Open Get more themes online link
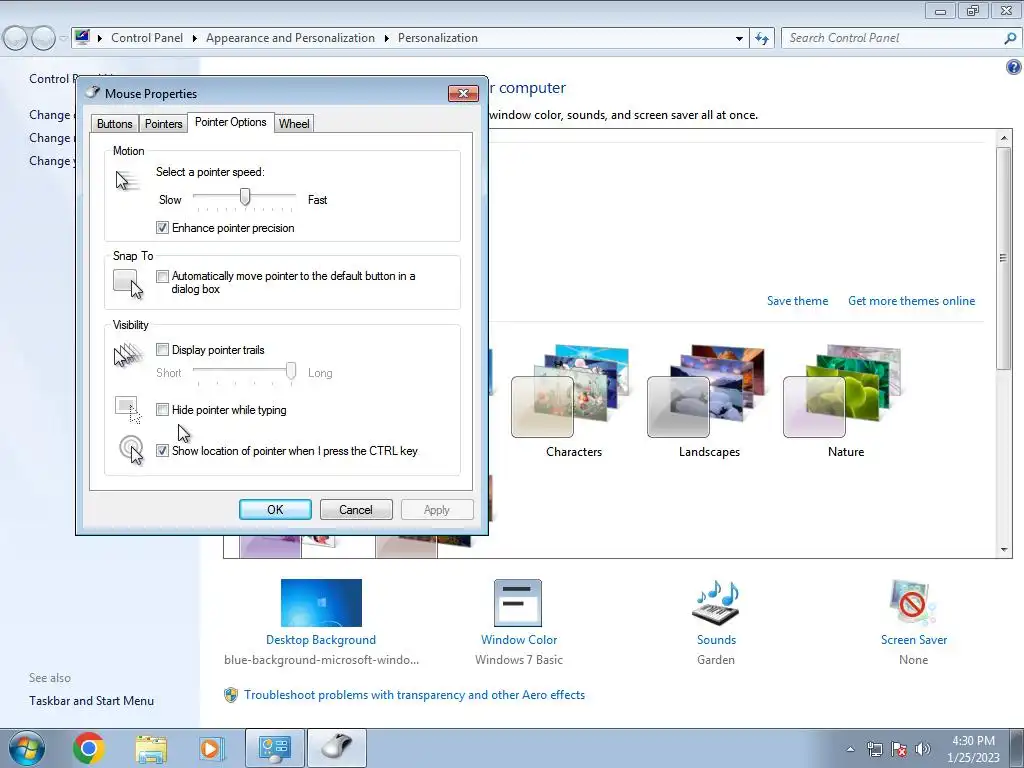Screen dimensions: 1024x768 912,301
